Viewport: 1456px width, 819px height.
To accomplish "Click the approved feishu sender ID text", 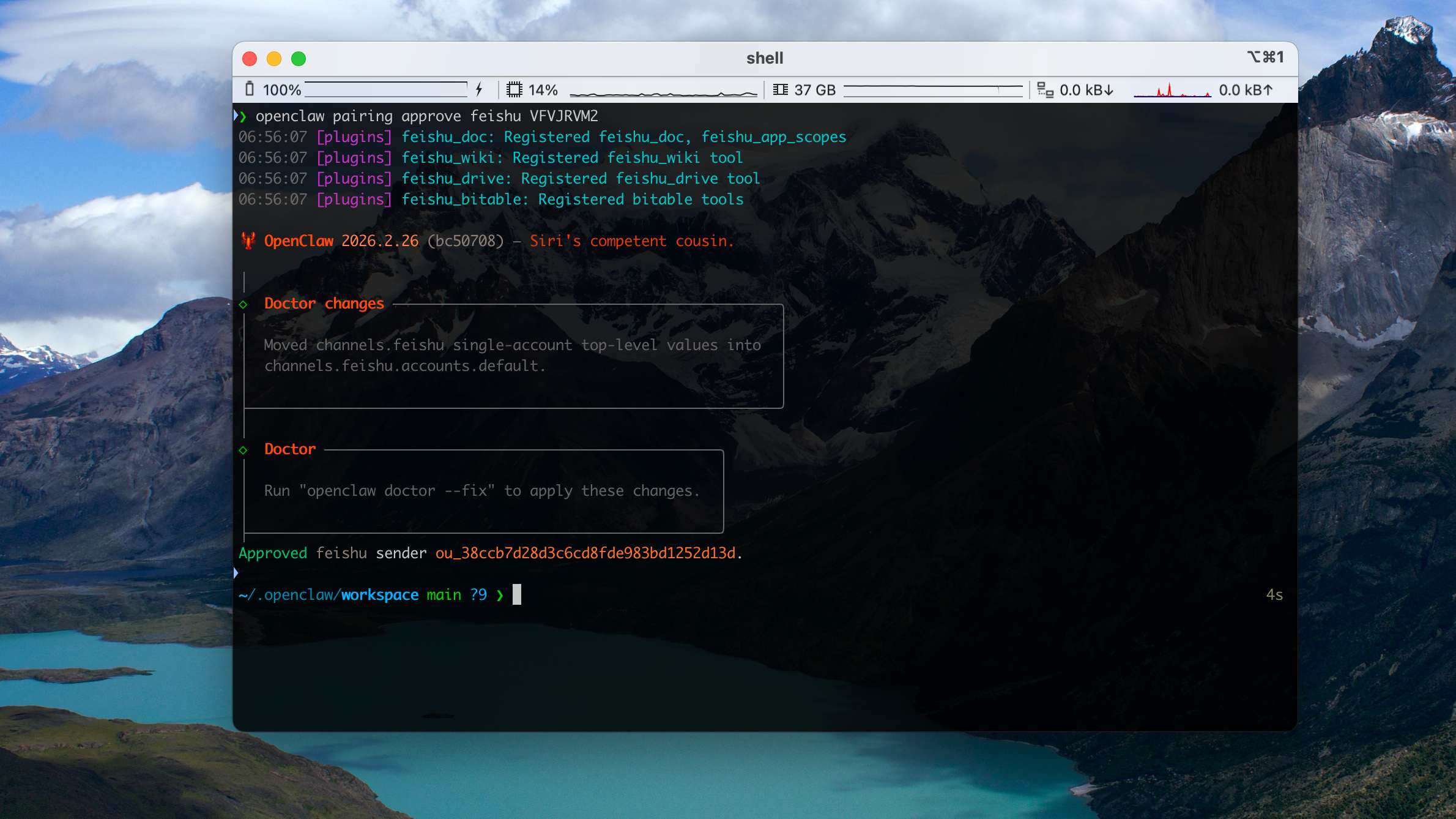I will click(585, 553).
